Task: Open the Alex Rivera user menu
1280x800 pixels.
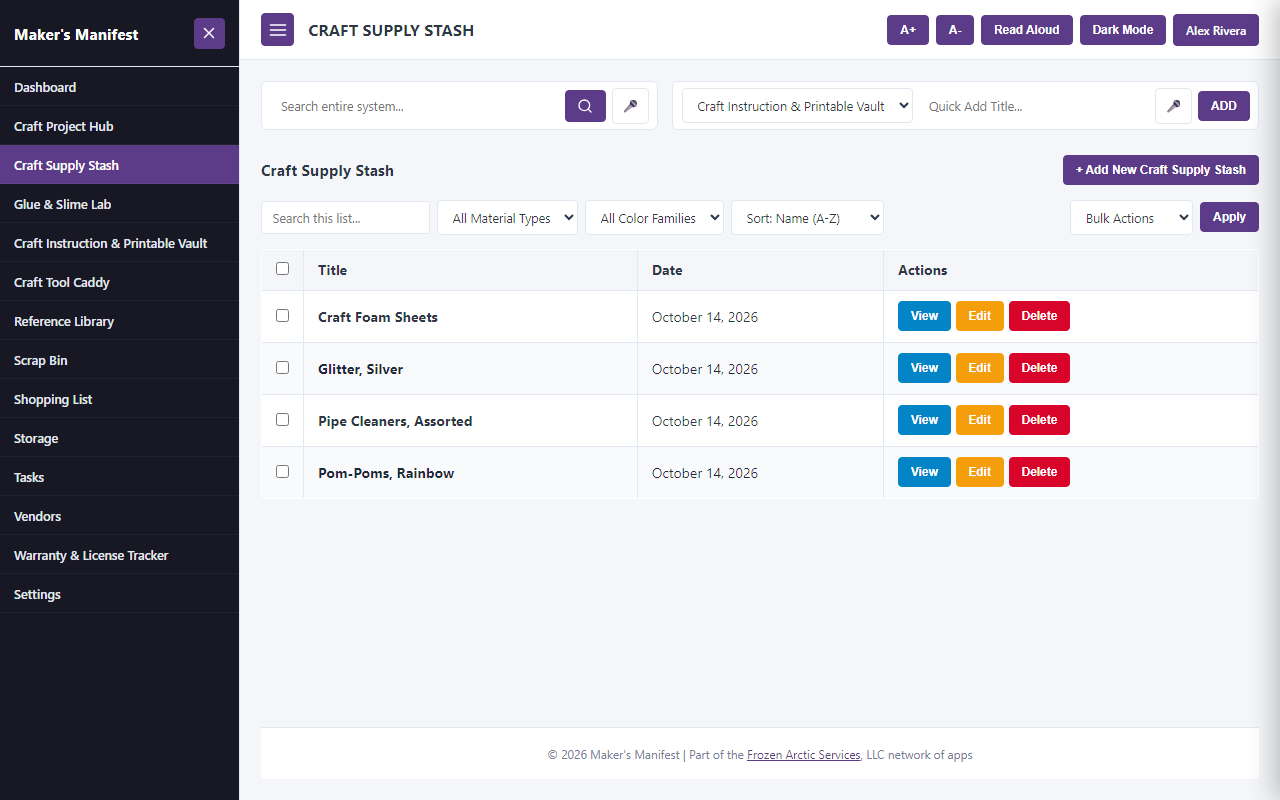Action: (x=1216, y=30)
